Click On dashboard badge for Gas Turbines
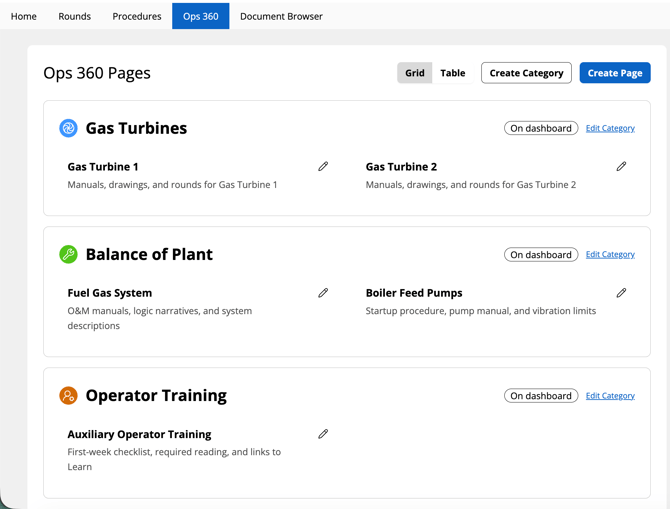Image resolution: width=670 pixels, height=509 pixels. [x=541, y=128]
